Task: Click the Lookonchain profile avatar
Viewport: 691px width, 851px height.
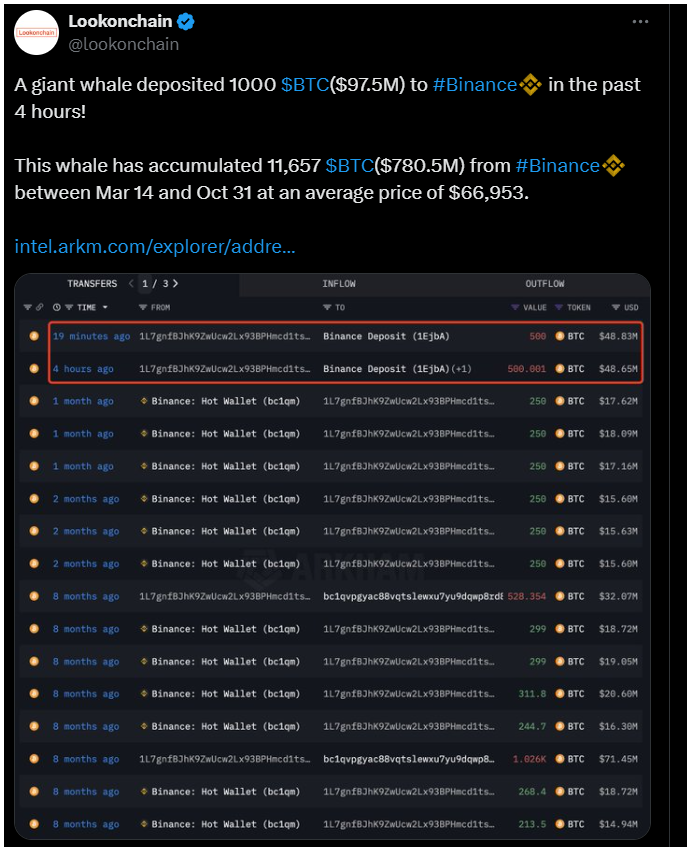Action: click(36, 33)
